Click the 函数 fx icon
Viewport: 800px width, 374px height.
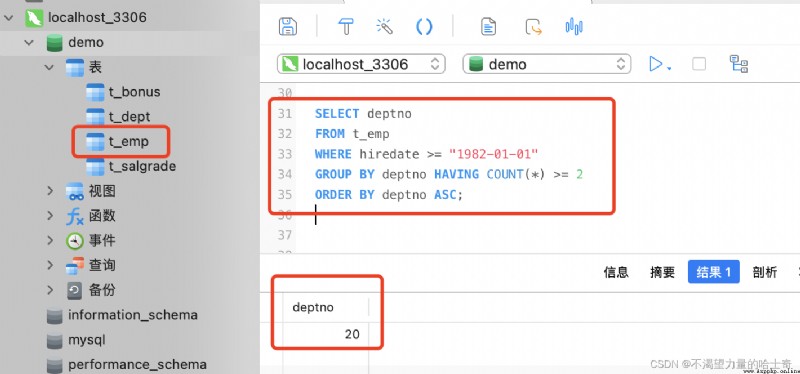(75, 216)
